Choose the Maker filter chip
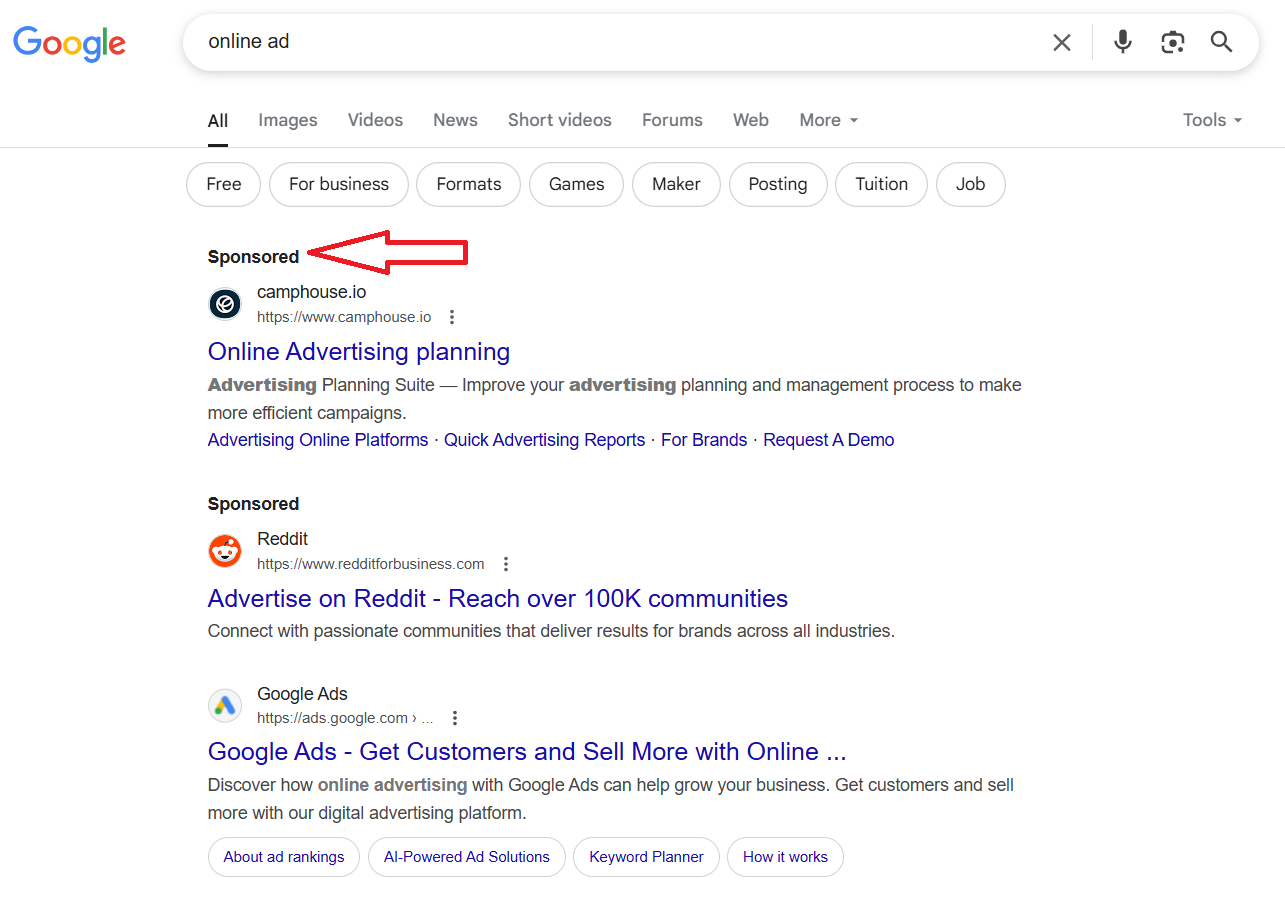The width and height of the screenshot is (1285, 897). point(676,184)
